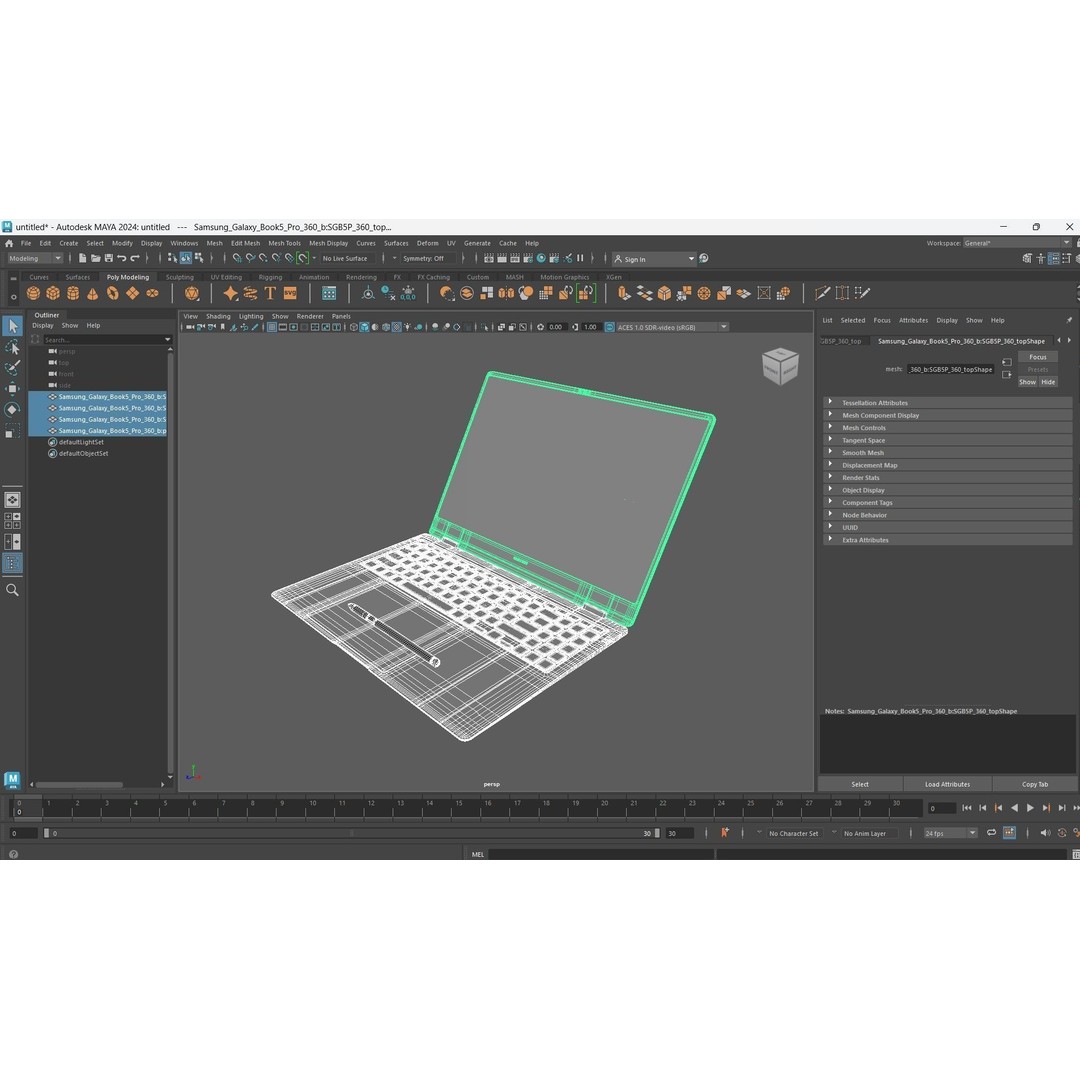Open the Deform menu
The width and height of the screenshot is (1080, 1080).
(x=427, y=243)
